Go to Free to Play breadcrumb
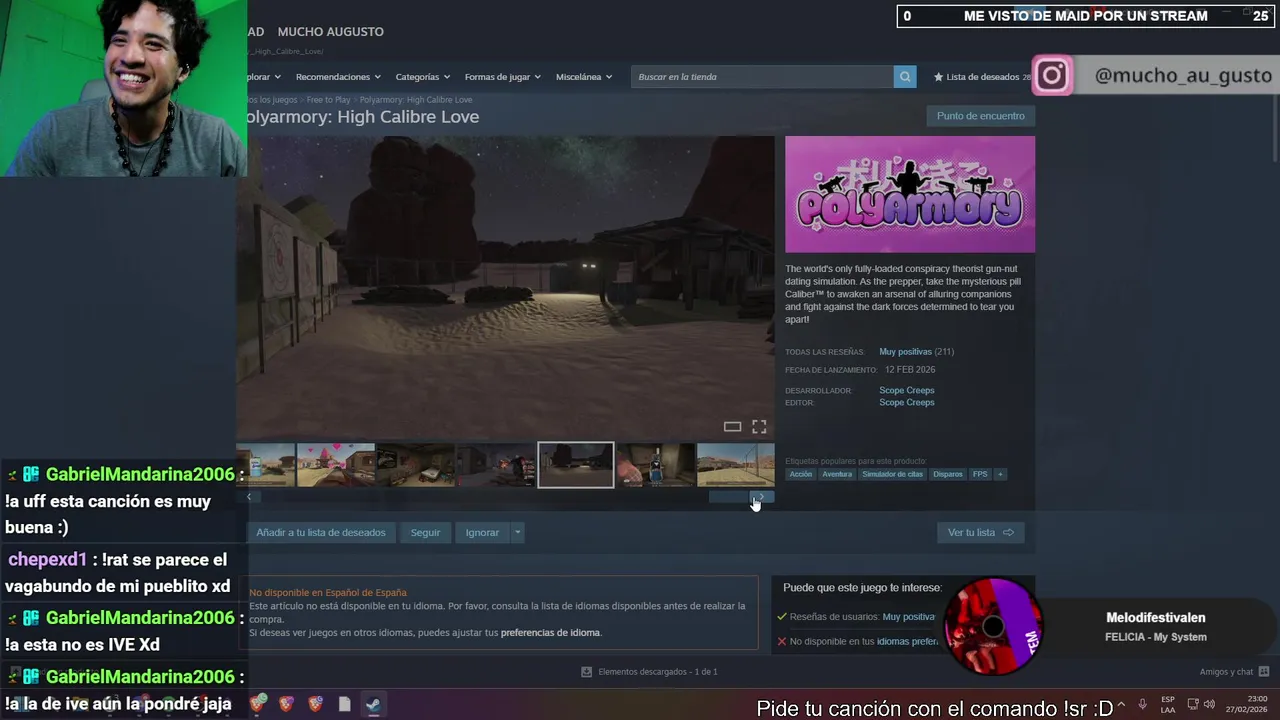Image resolution: width=1280 pixels, height=720 pixels. tap(328, 100)
